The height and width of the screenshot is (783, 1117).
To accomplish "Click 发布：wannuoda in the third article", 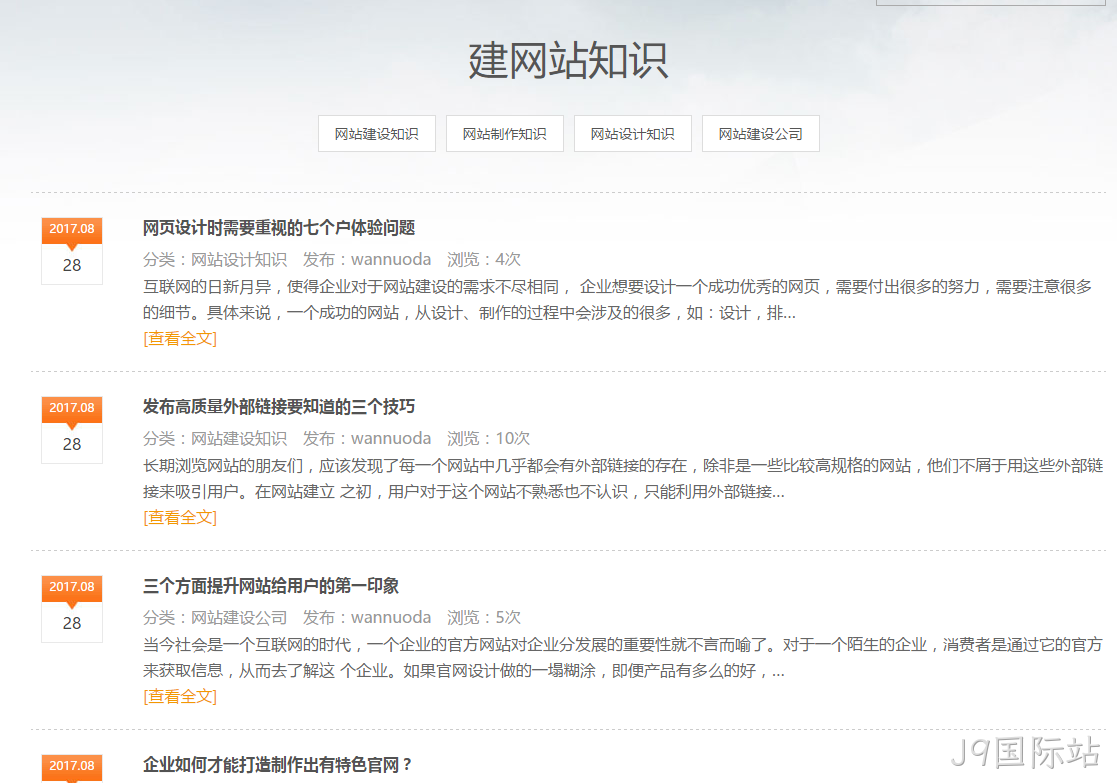I will pos(367,617).
